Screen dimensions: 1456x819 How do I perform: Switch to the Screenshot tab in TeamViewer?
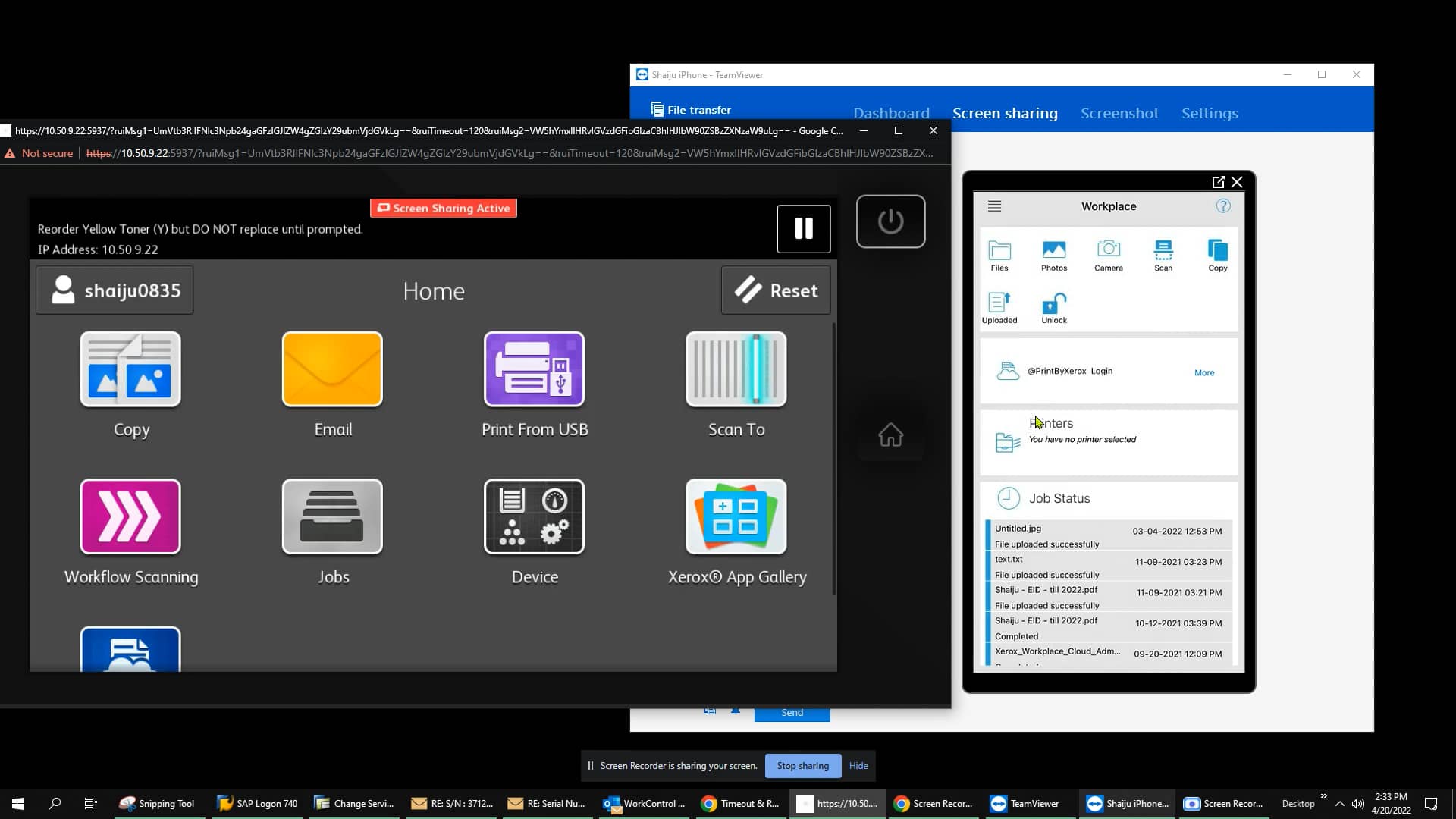[1119, 112]
